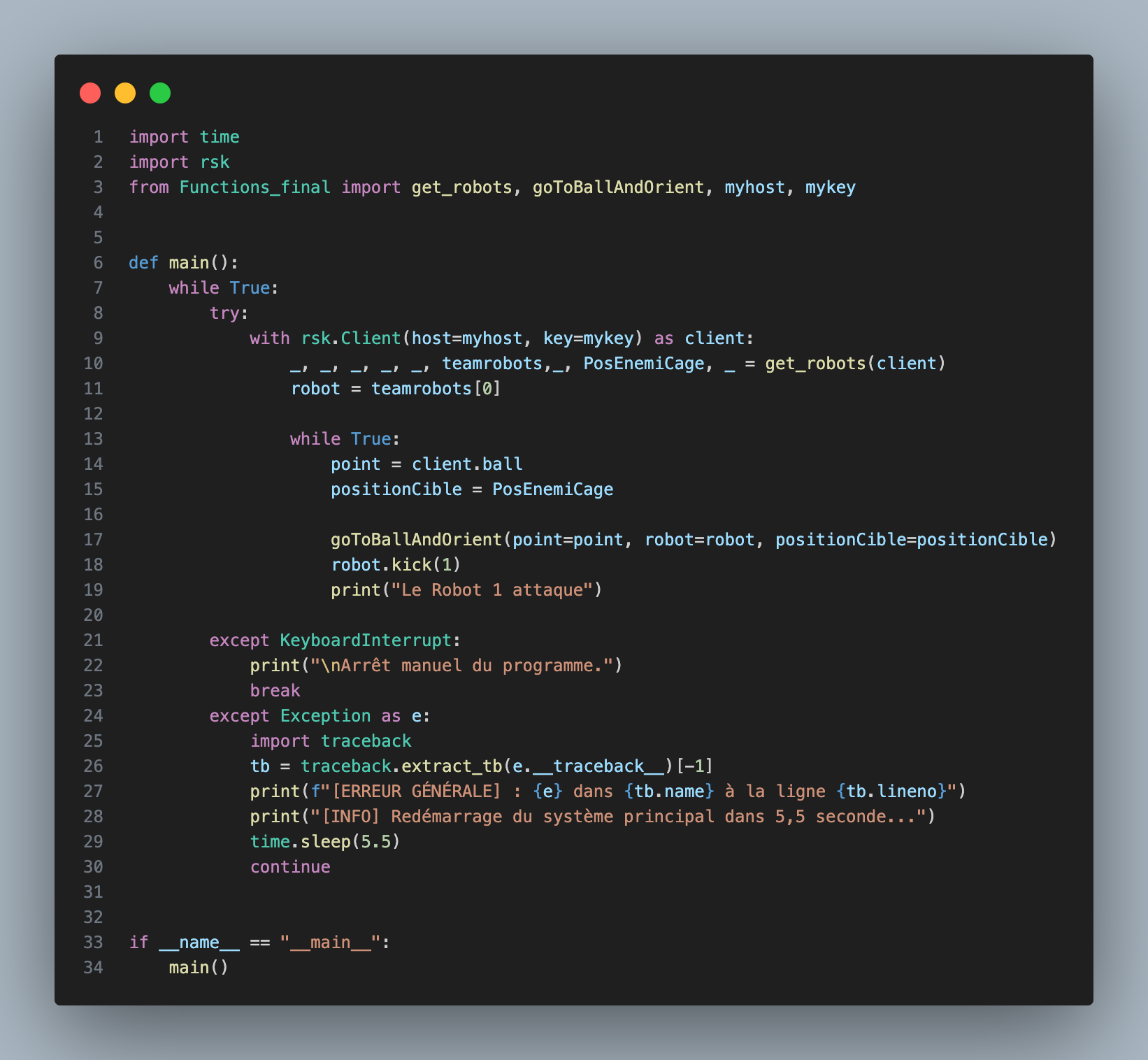Click 'get_robots(client)' on line 10
1148x1060 pixels.
tap(856, 364)
